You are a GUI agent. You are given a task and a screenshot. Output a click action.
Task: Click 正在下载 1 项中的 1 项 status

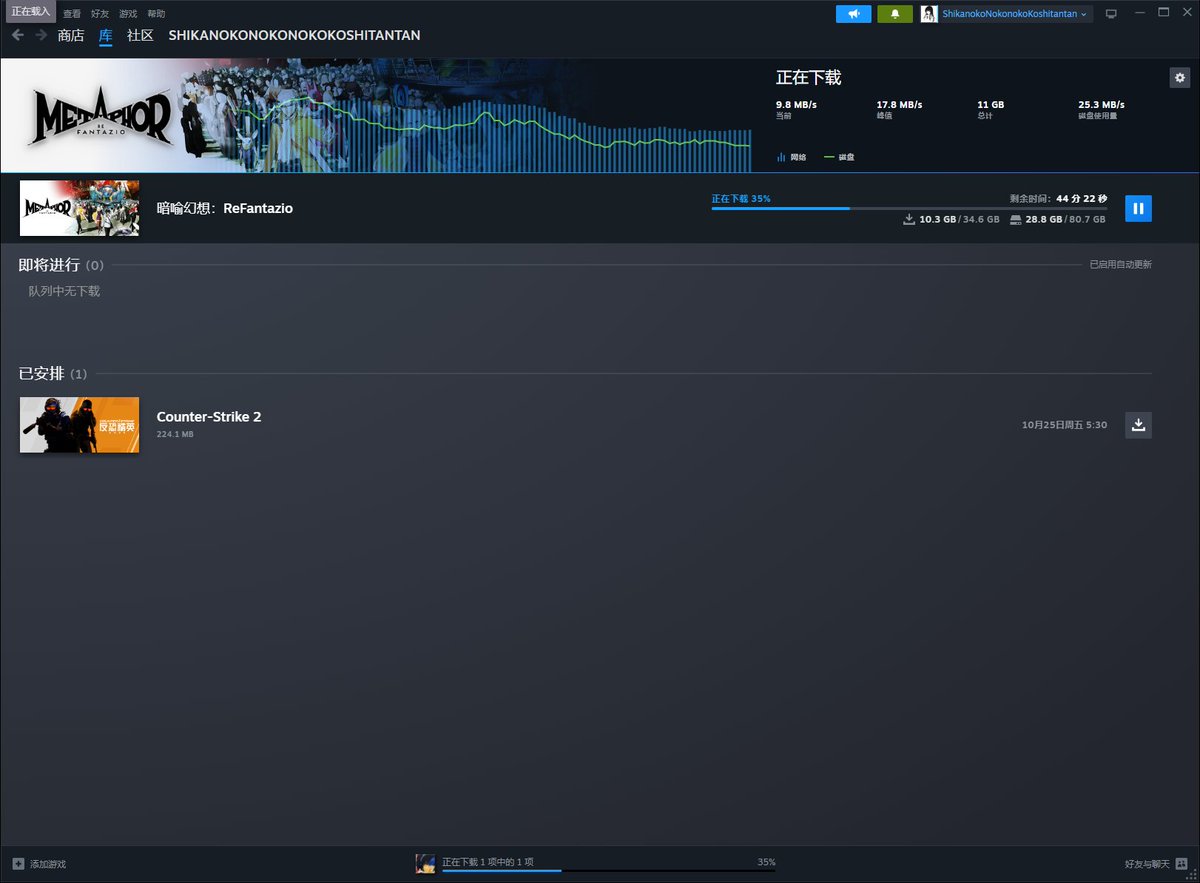pyautogui.click(x=488, y=861)
